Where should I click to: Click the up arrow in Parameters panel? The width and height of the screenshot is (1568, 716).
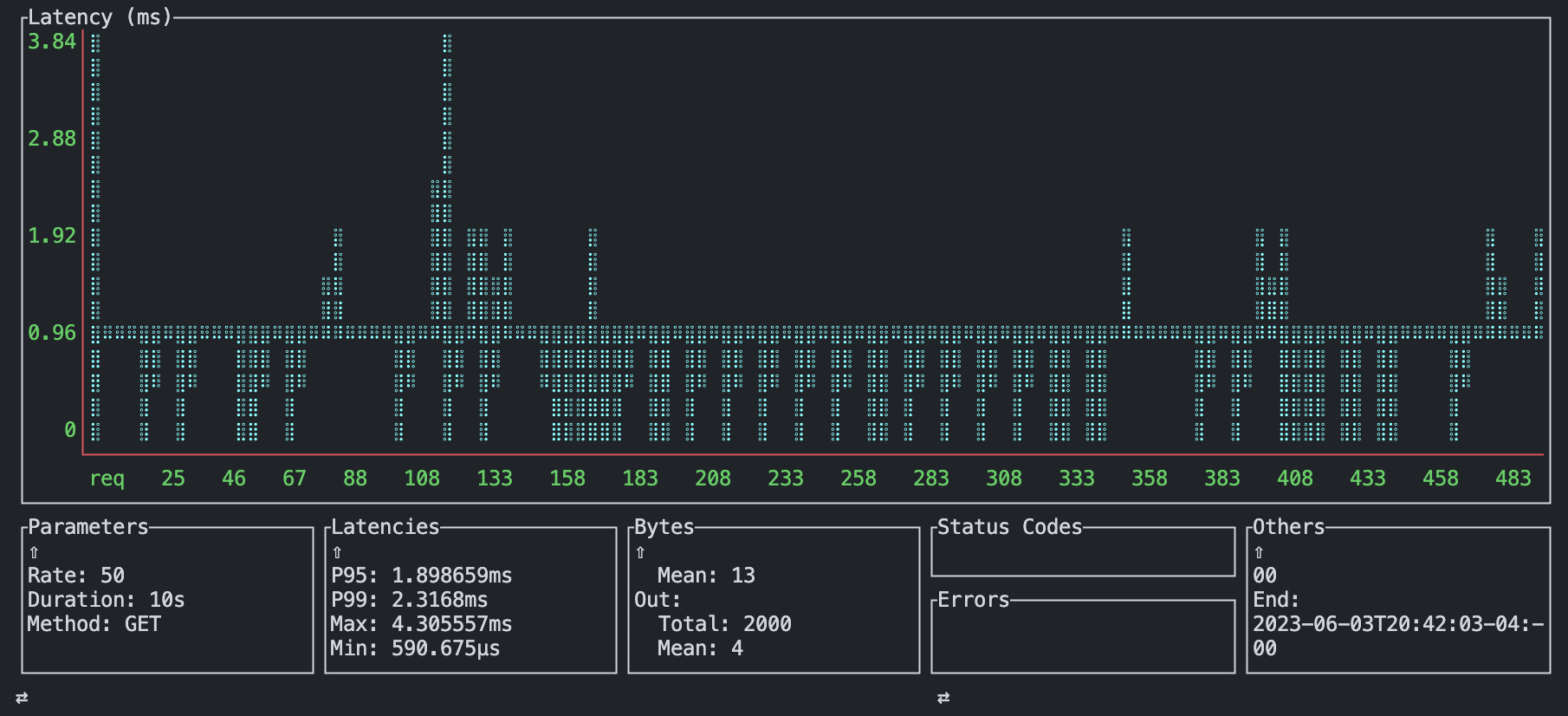(x=34, y=552)
